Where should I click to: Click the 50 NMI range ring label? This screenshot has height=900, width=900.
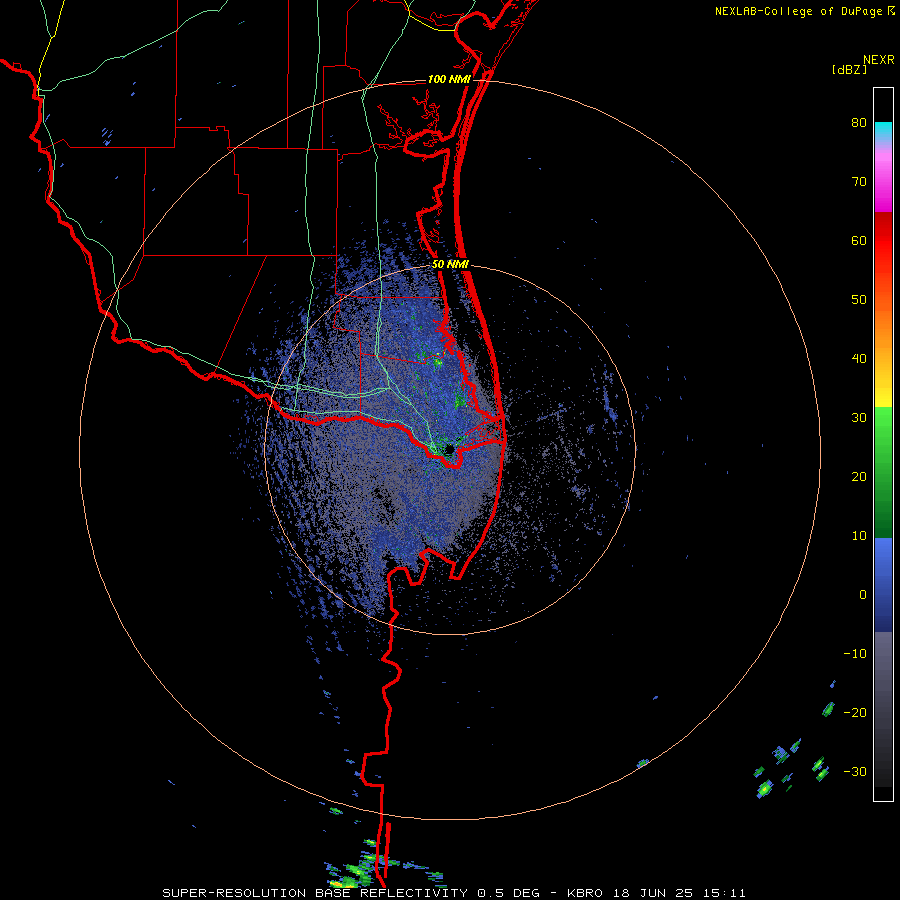click(x=451, y=265)
